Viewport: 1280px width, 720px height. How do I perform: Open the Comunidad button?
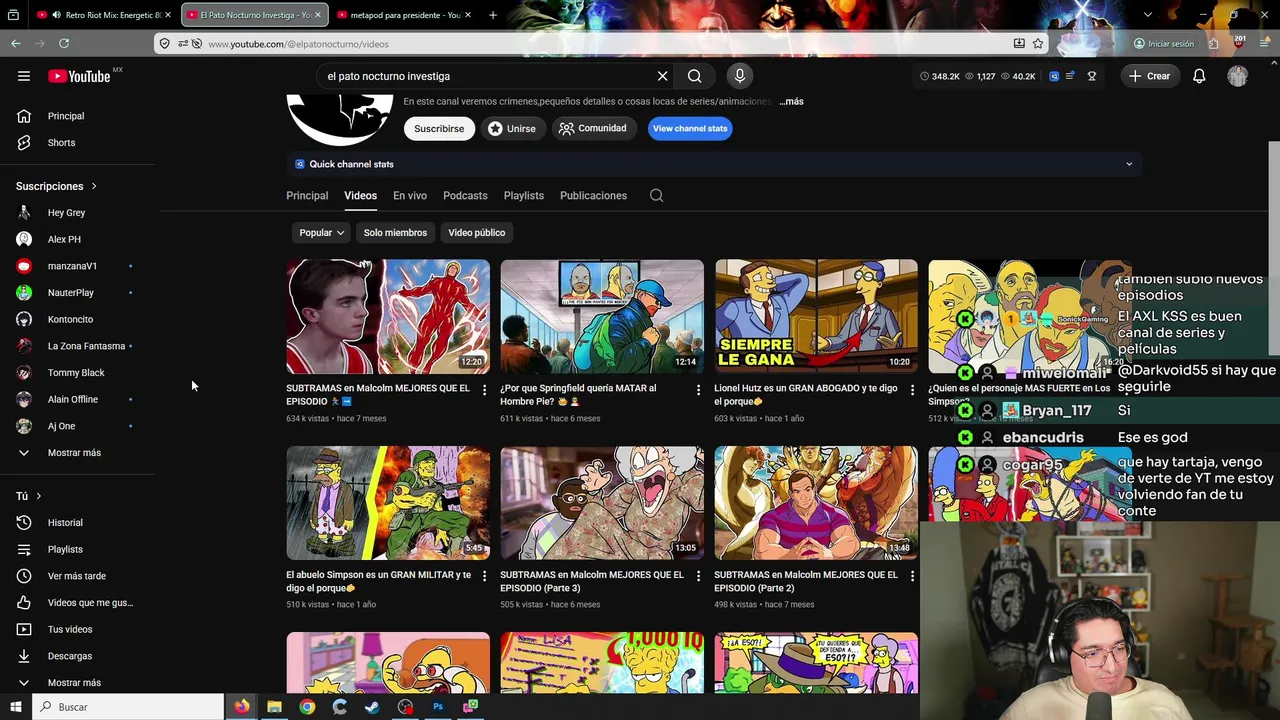594,128
